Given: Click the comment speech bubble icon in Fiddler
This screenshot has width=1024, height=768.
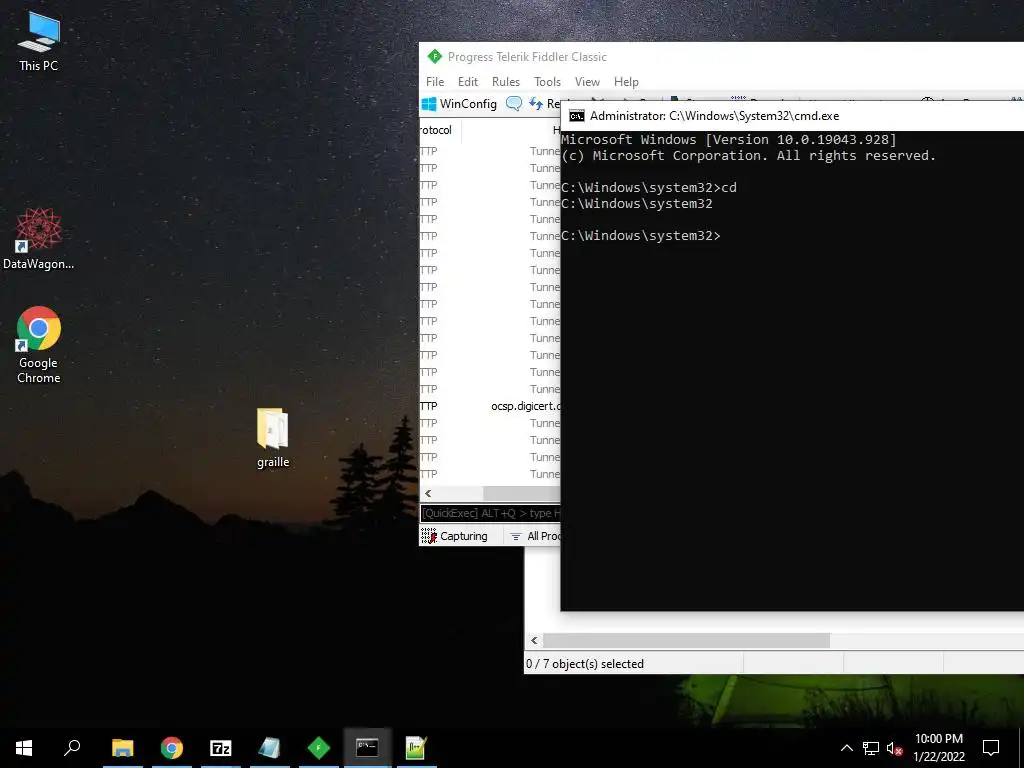Looking at the screenshot, I should point(514,104).
